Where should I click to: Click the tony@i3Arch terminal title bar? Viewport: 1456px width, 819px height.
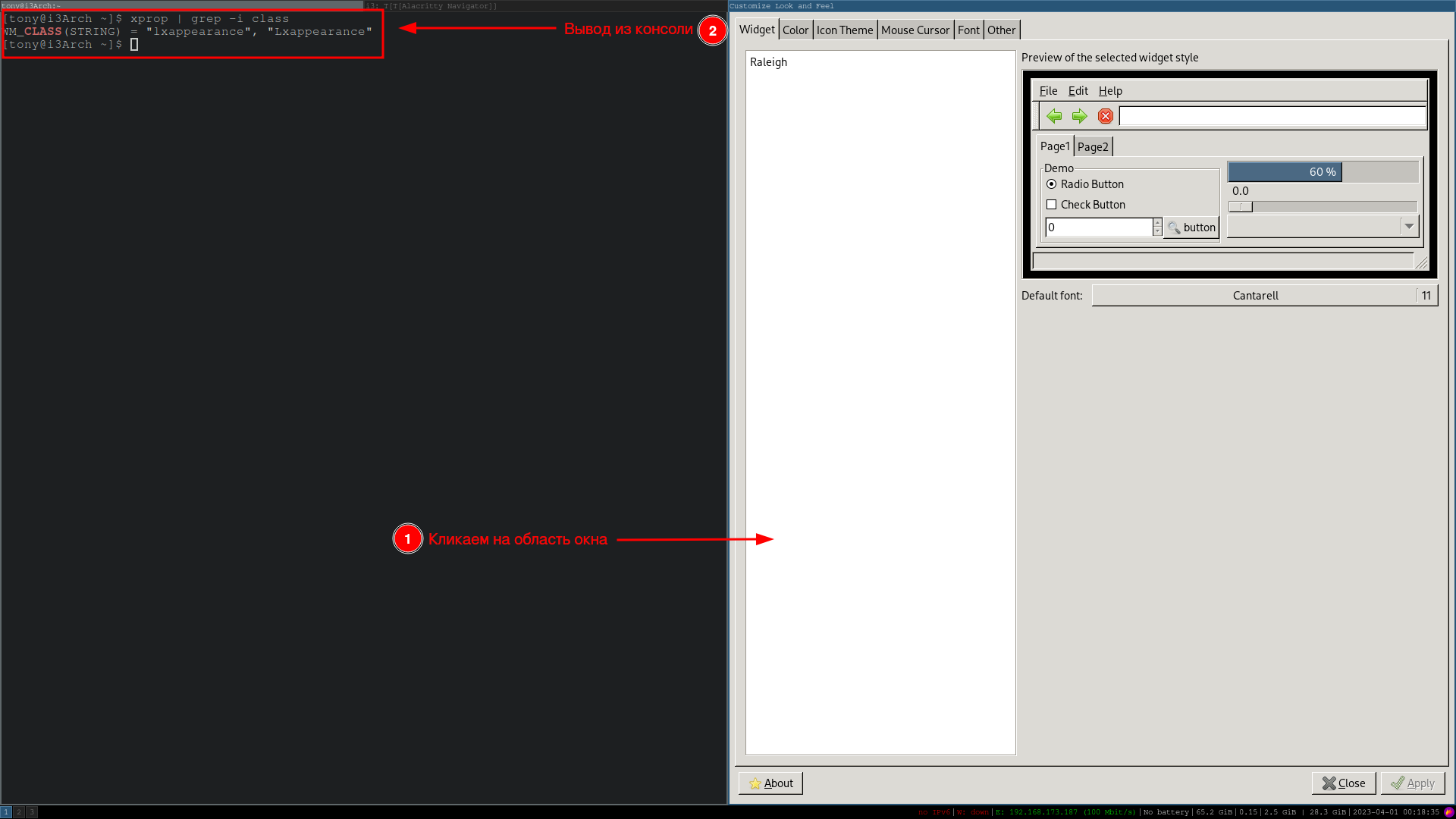pyautogui.click(x=182, y=5)
